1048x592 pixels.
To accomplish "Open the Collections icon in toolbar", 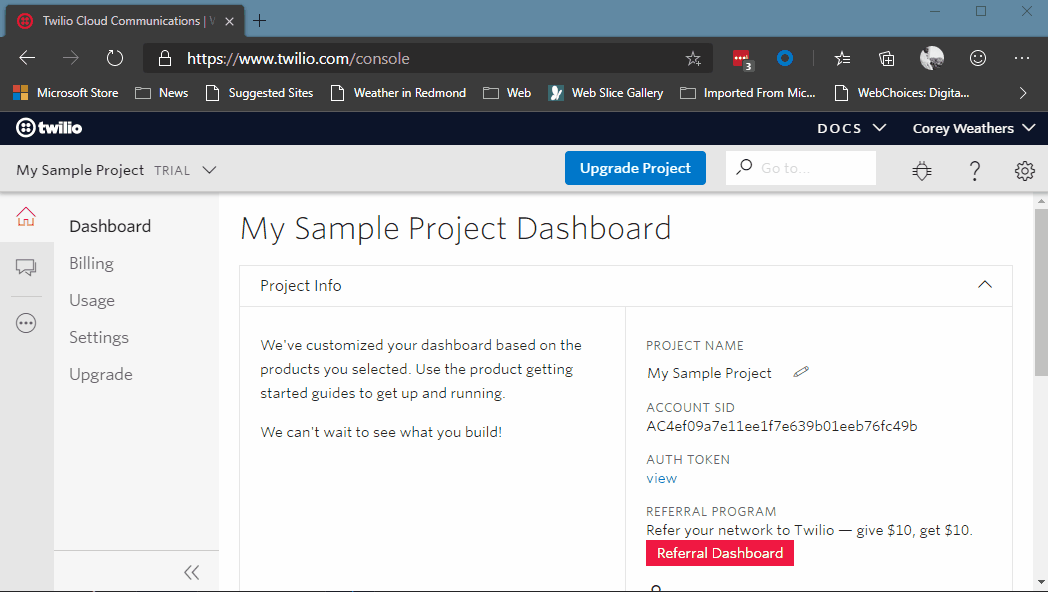I will (886, 59).
